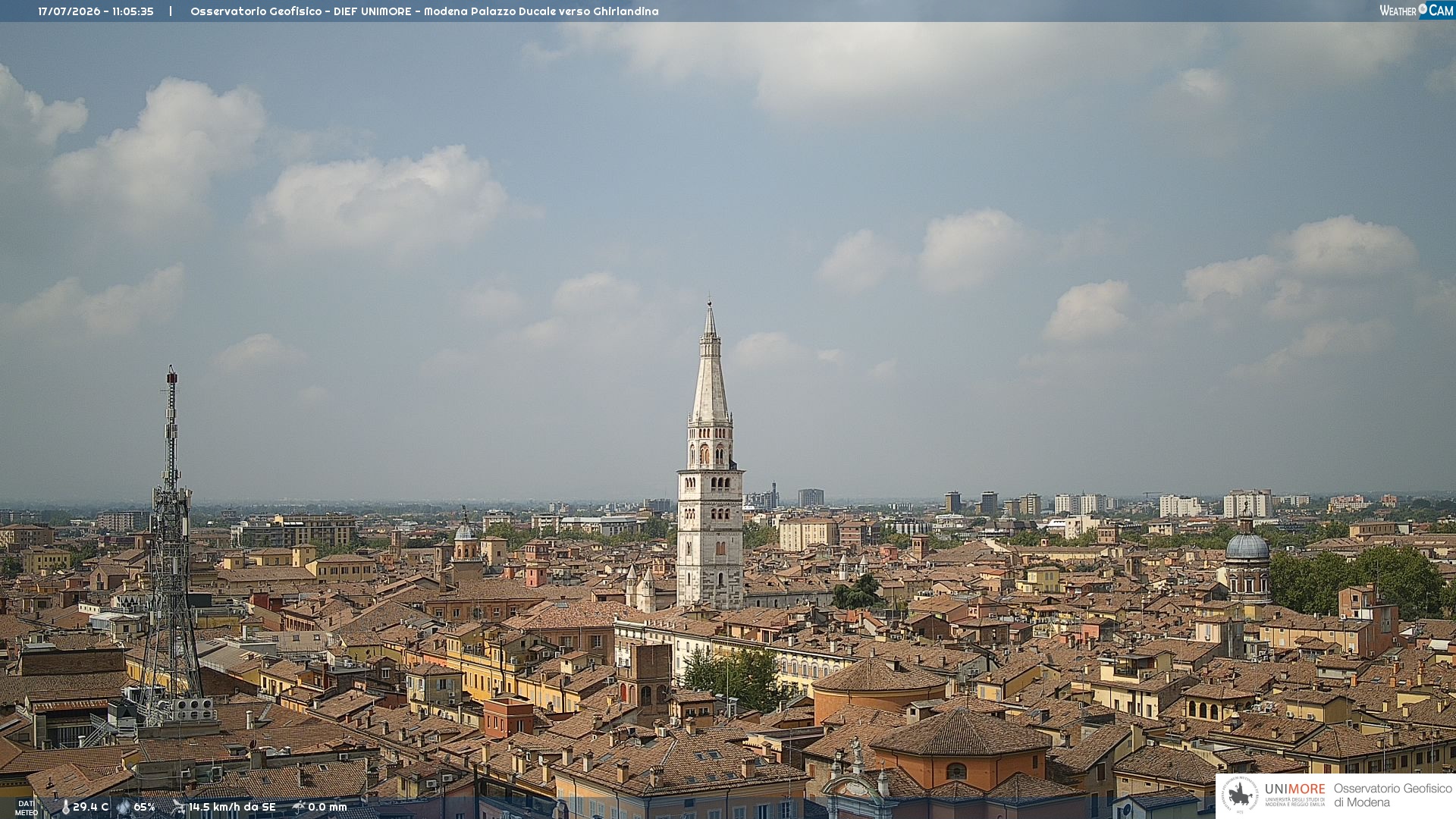
Task: Click the Osservatorio Geofisico di Modena text
Action: [1392, 795]
